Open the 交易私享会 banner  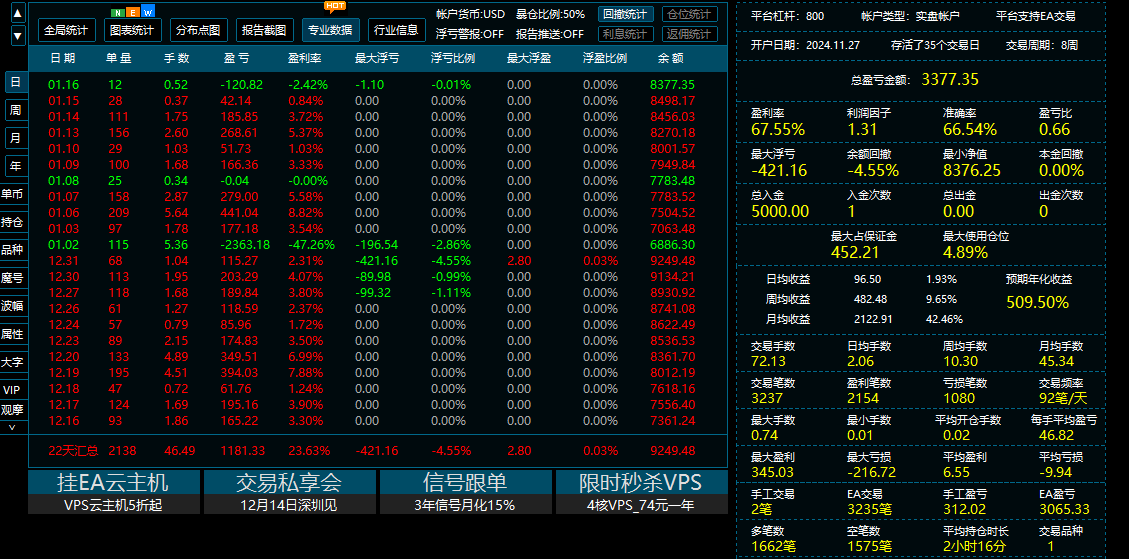pos(289,492)
